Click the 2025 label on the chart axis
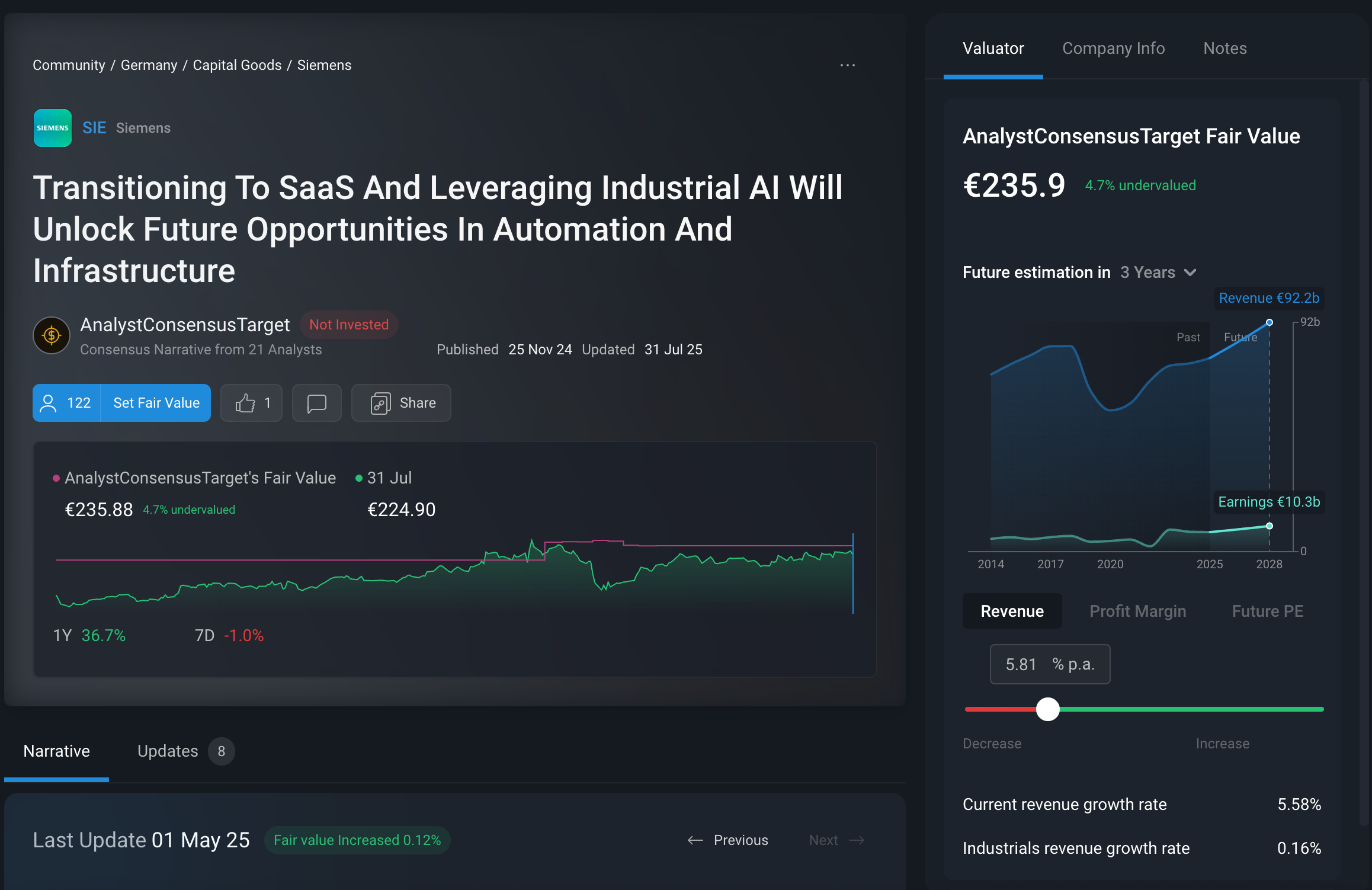The height and width of the screenshot is (890, 1372). coord(1210,564)
